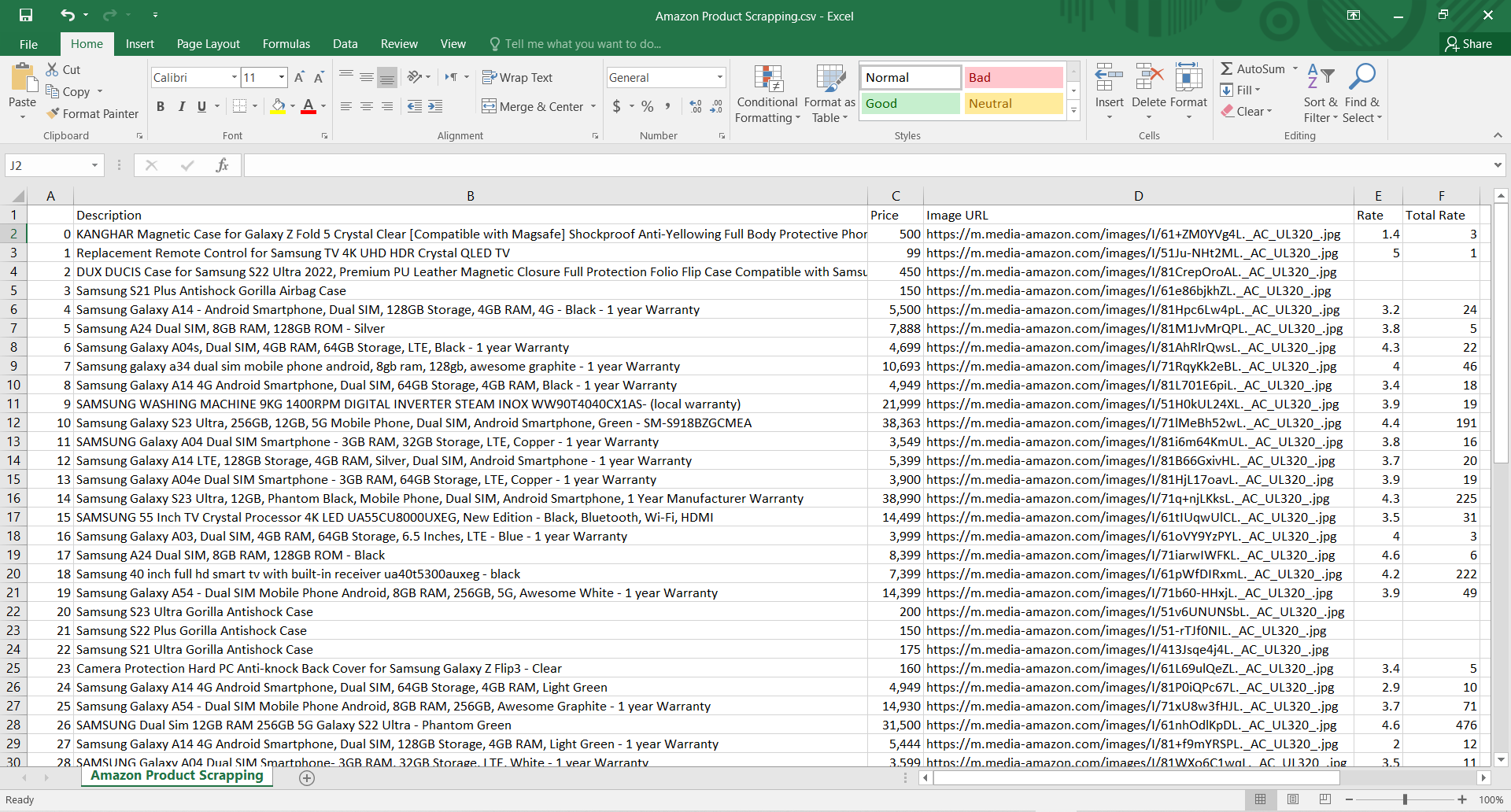Click the Save icon in the title bar
The width and height of the screenshot is (1511, 812).
[x=26, y=15]
